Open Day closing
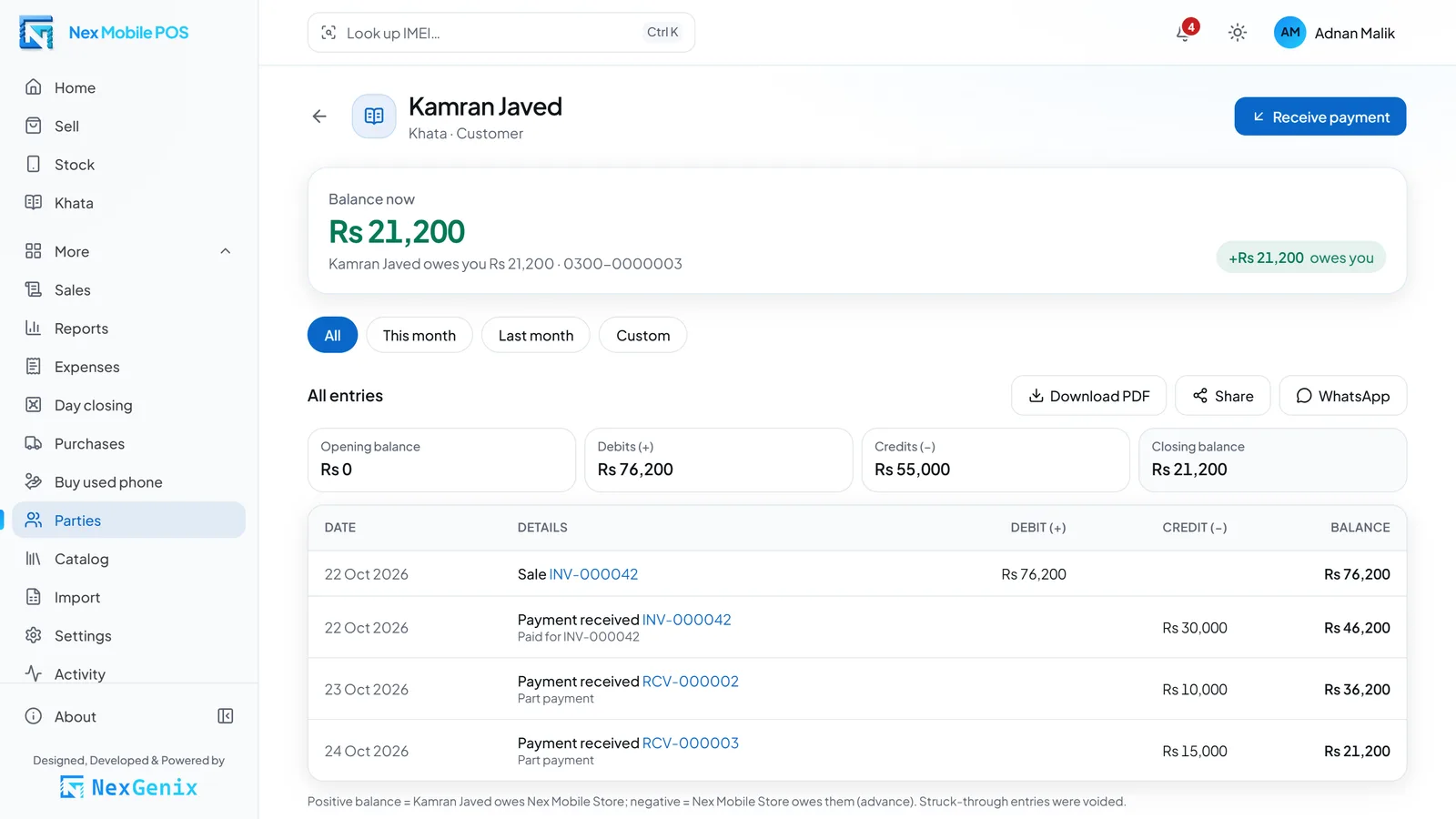 [129, 405]
